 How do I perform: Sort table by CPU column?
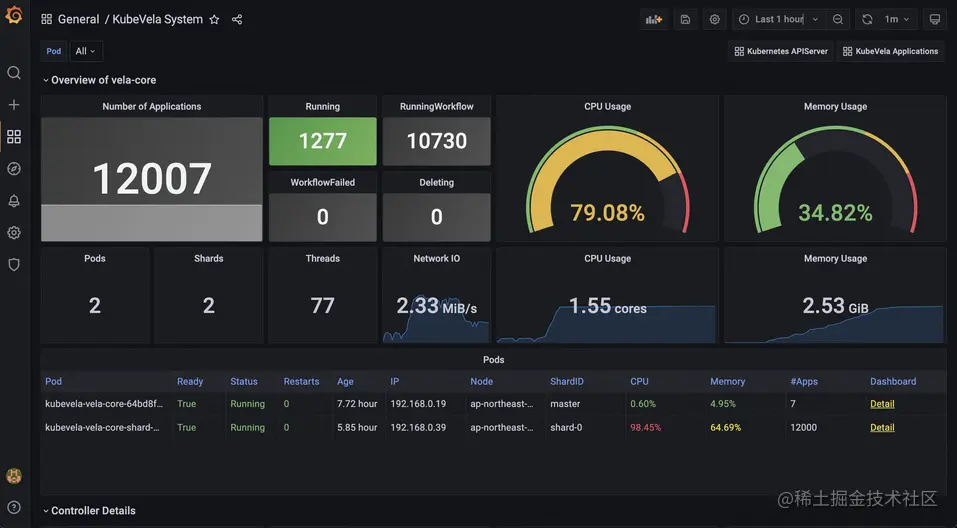point(639,382)
